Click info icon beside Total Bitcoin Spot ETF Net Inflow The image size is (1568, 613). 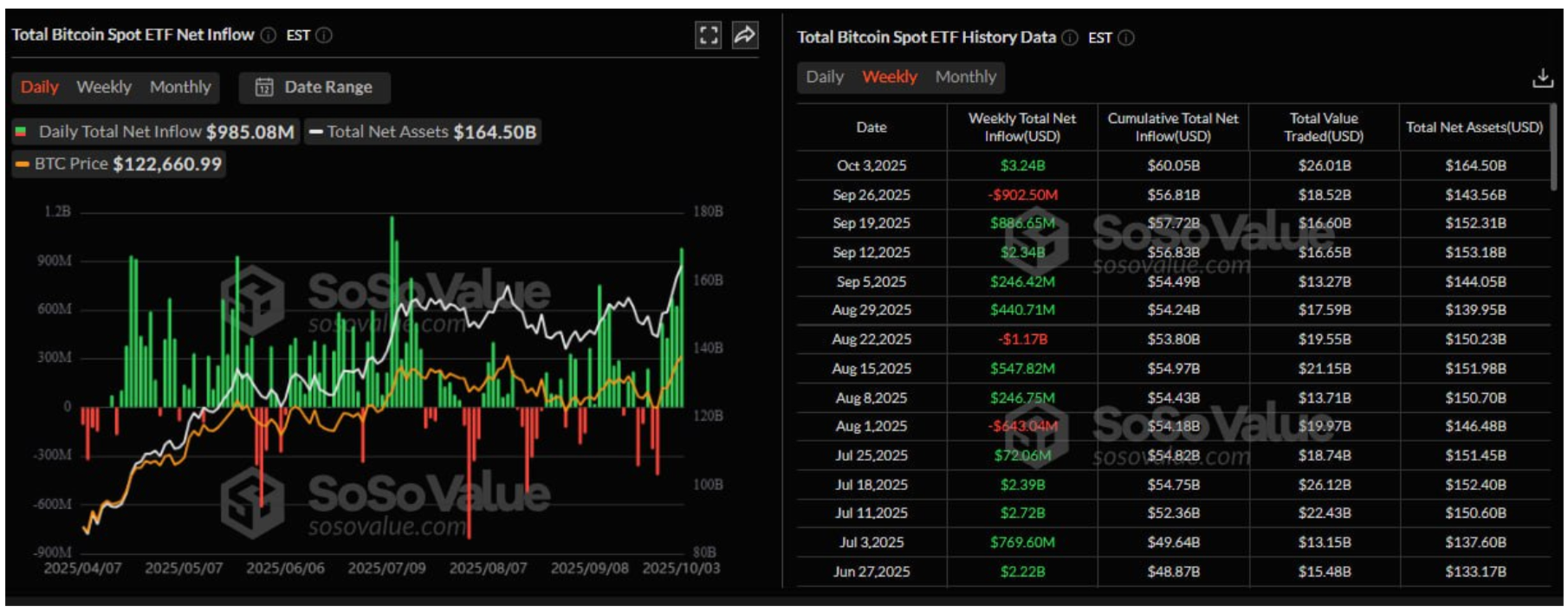pos(269,35)
